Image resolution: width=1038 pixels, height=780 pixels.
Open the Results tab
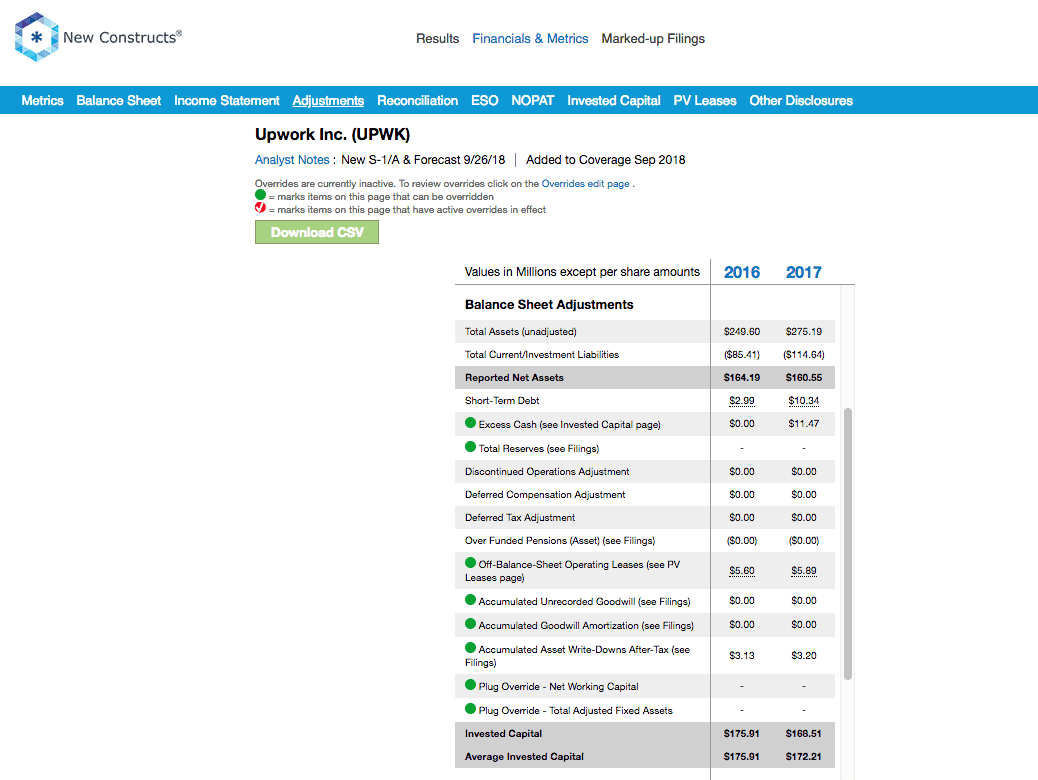(x=438, y=38)
